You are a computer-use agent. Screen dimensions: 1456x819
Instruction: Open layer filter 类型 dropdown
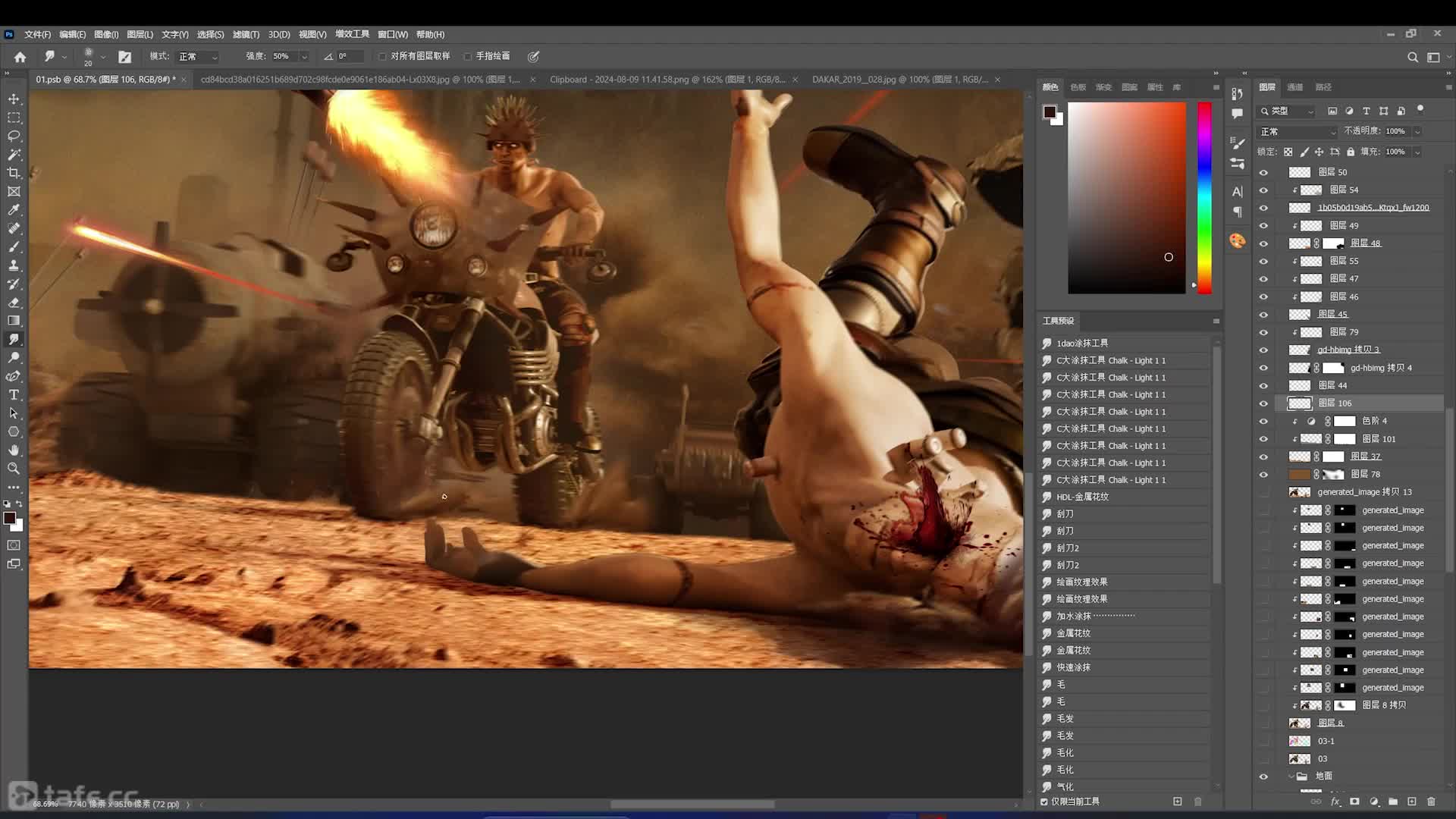point(1287,111)
